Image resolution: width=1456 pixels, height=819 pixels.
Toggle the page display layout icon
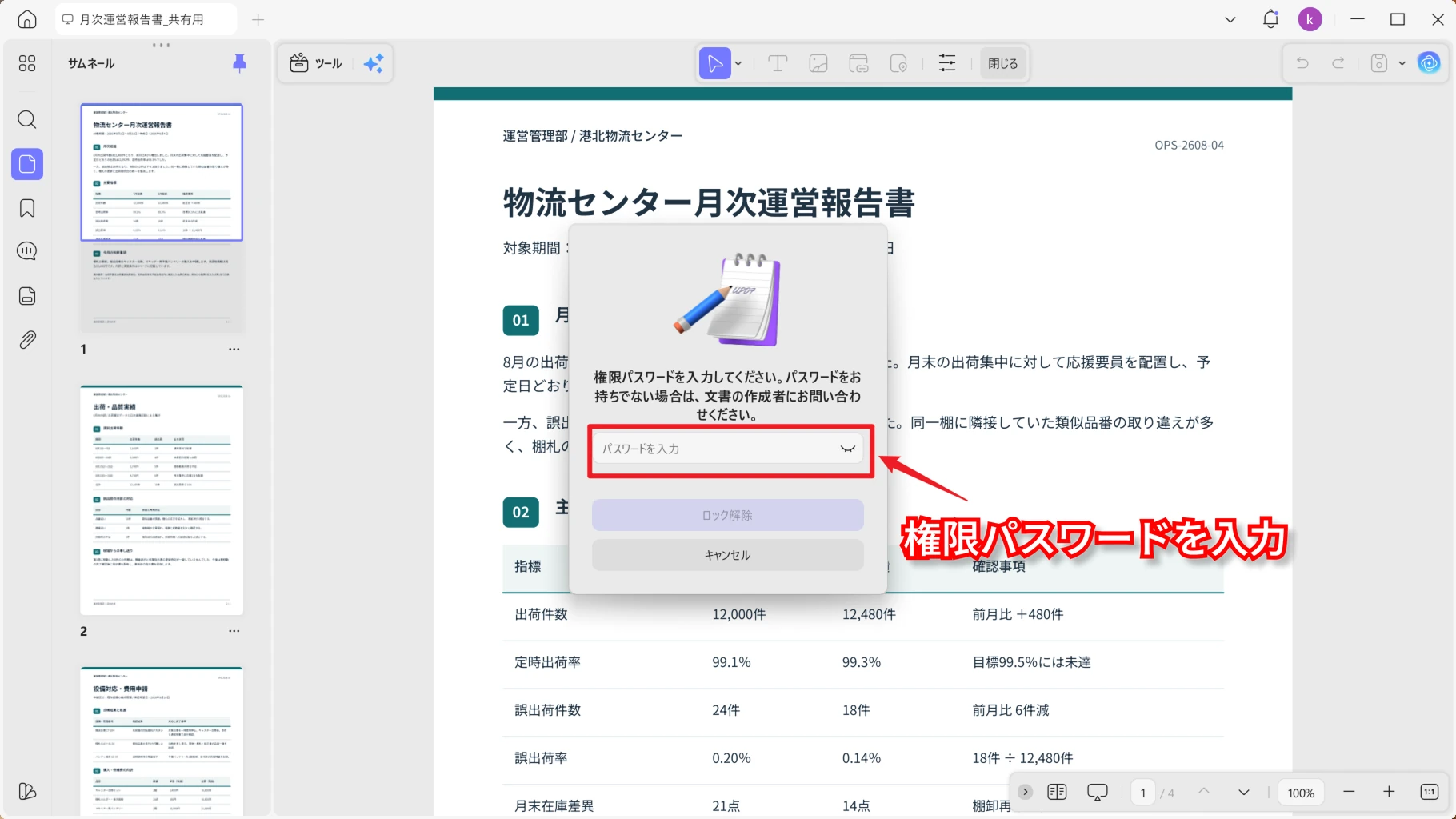[1057, 792]
